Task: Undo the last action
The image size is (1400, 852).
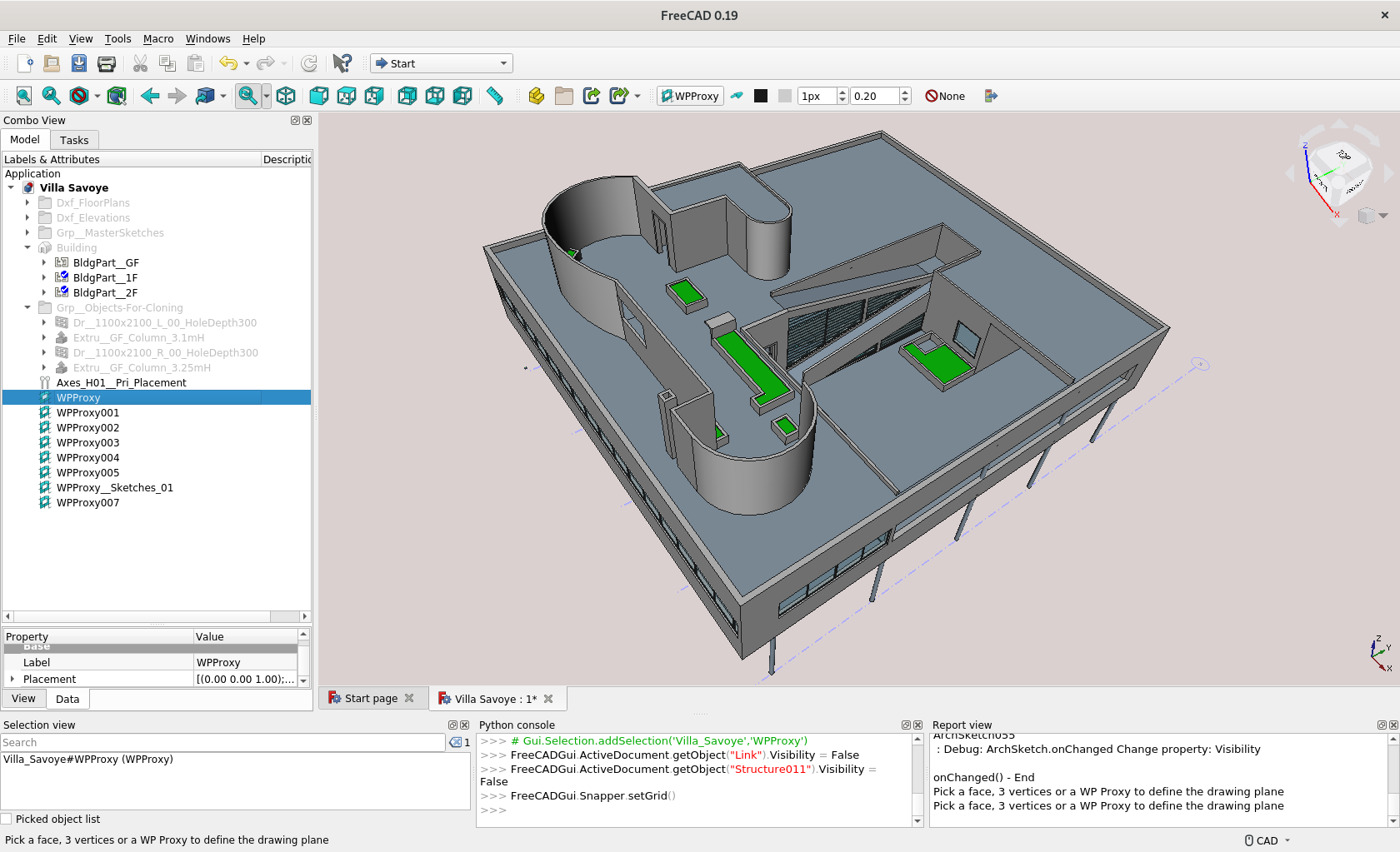Action: click(x=228, y=63)
